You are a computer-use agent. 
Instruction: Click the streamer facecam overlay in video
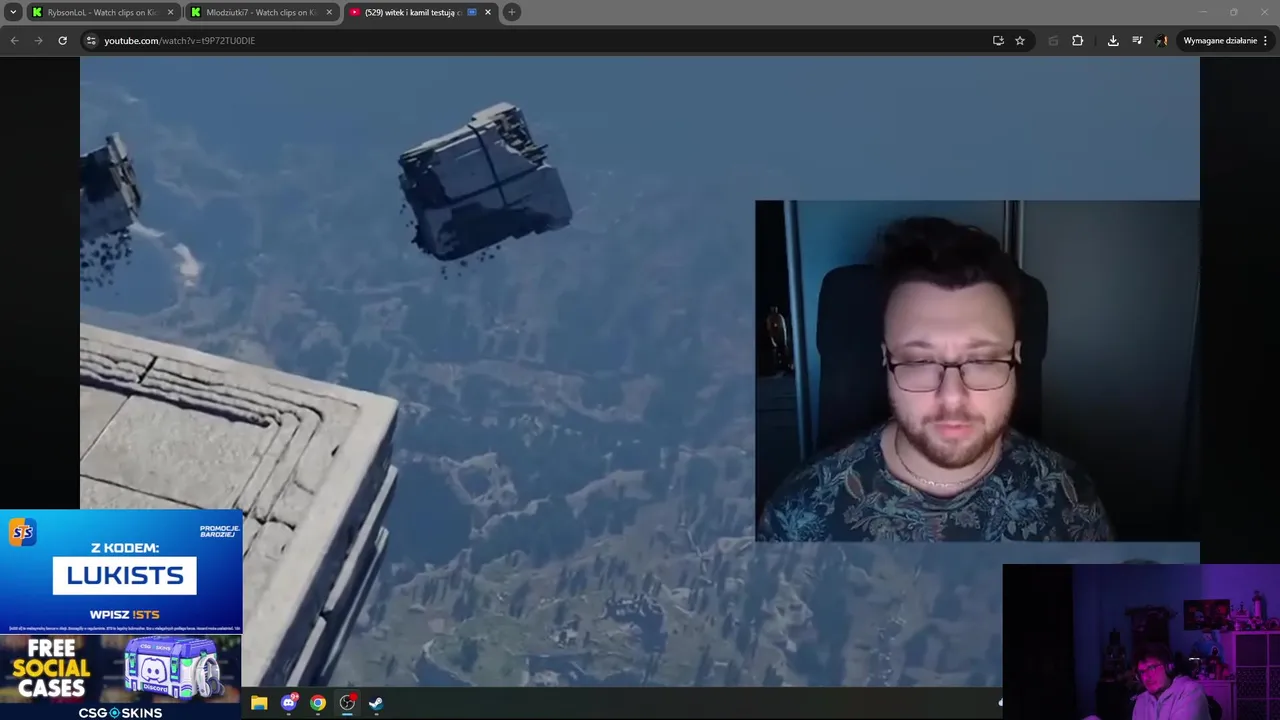pyautogui.click(x=977, y=371)
